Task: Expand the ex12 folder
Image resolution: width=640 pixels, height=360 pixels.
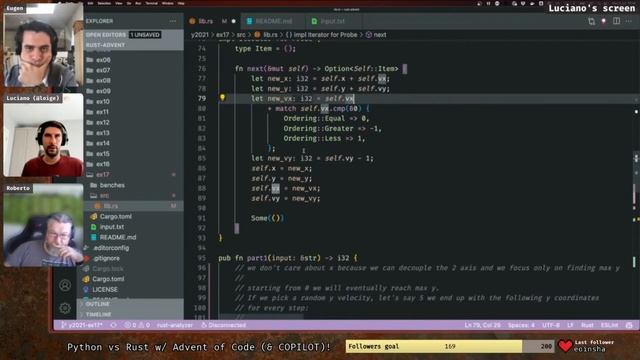Action: pos(99,122)
